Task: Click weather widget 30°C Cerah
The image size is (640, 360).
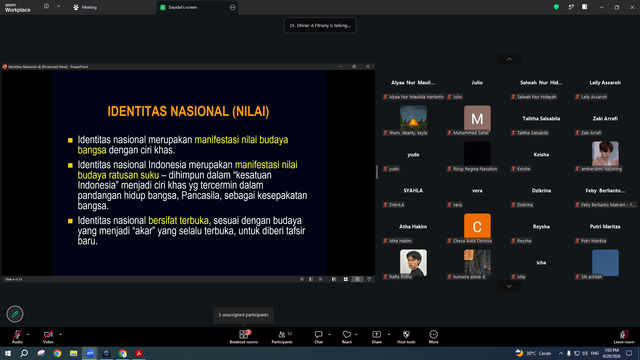Action: (x=533, y=353)
